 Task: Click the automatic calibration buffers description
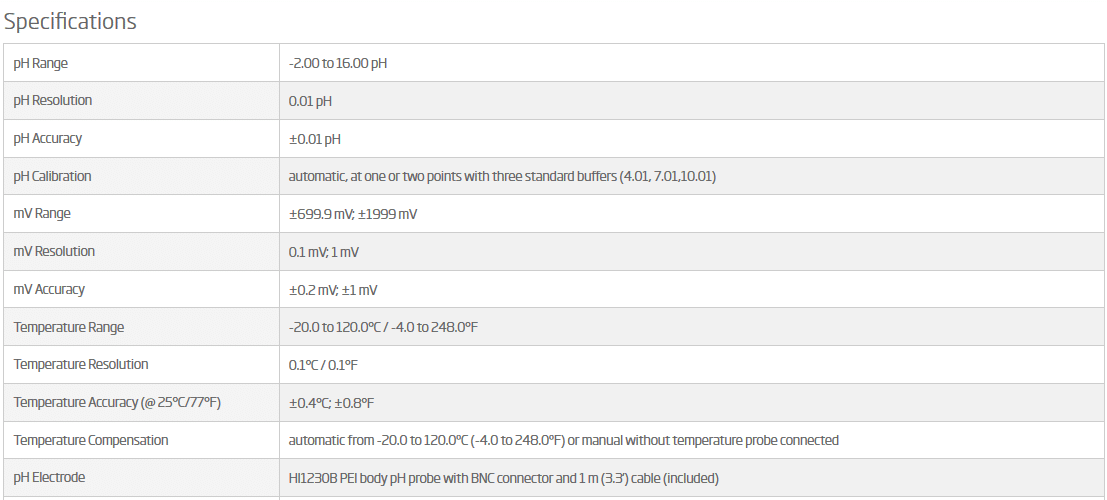502,176
